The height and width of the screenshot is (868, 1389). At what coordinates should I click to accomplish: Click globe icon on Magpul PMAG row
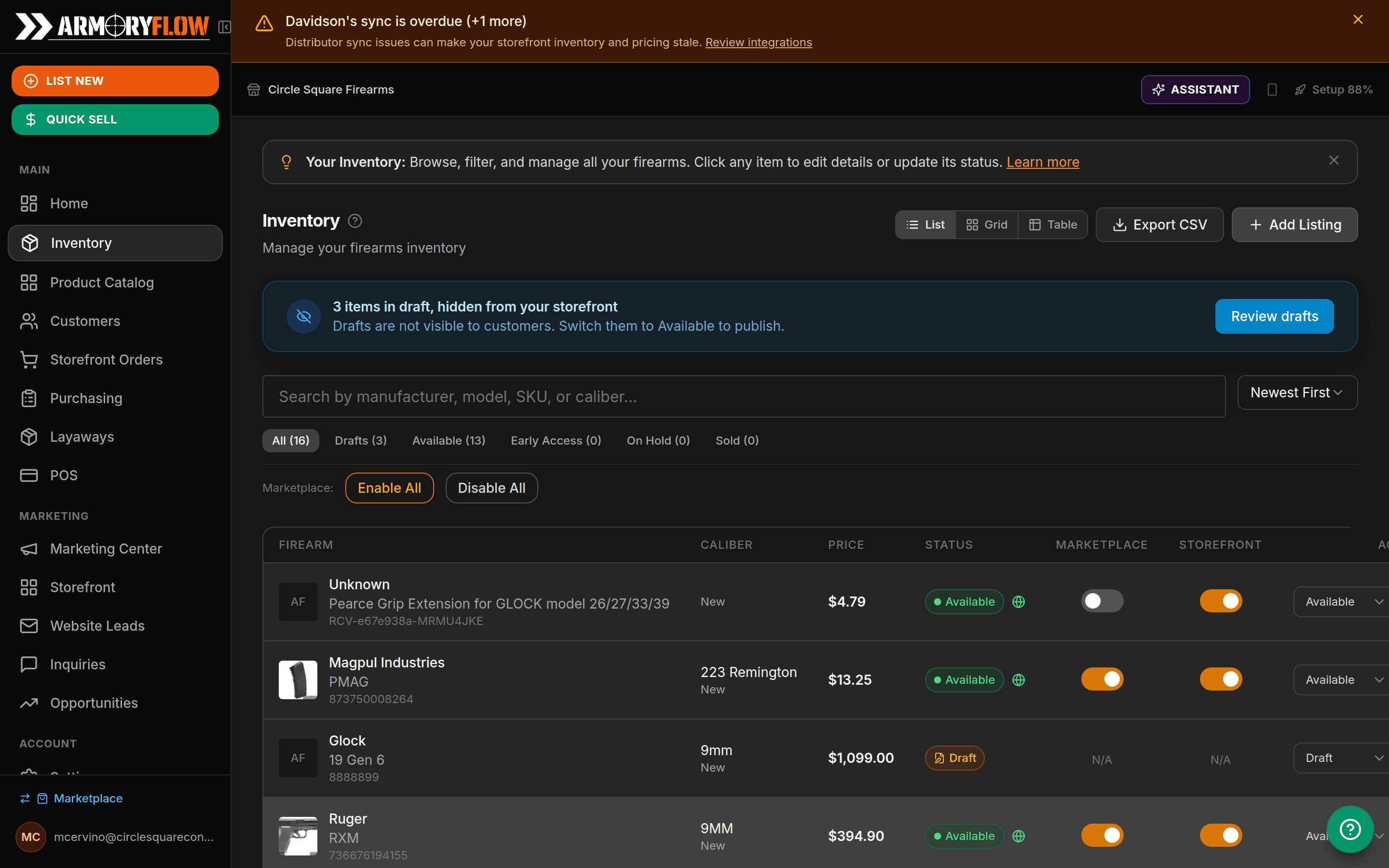[1019, 680]
